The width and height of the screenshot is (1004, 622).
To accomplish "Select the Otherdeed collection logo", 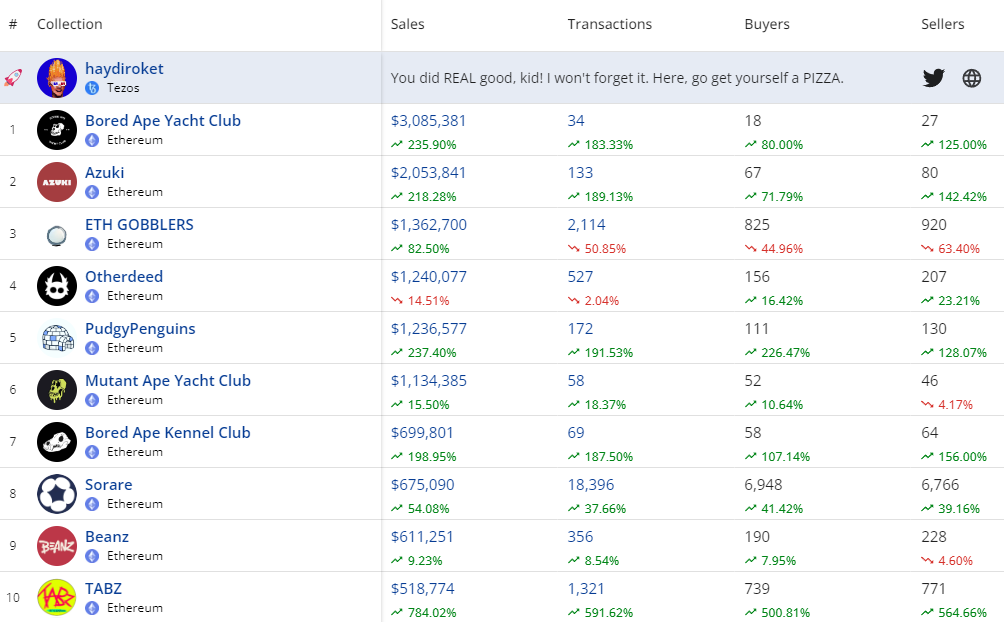I will (57, 286).
